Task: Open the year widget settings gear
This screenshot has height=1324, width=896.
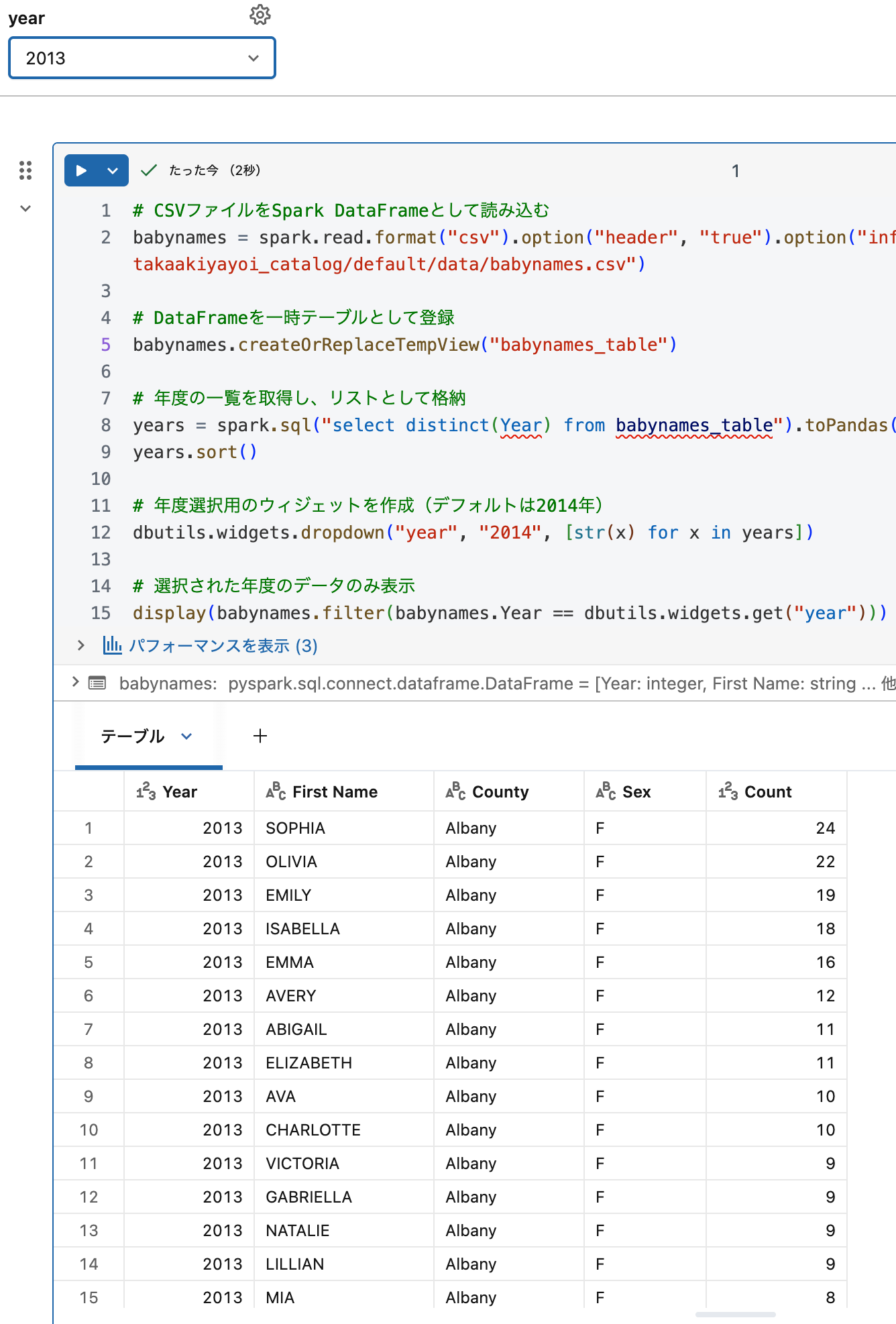Action: [x=260, y=15]
